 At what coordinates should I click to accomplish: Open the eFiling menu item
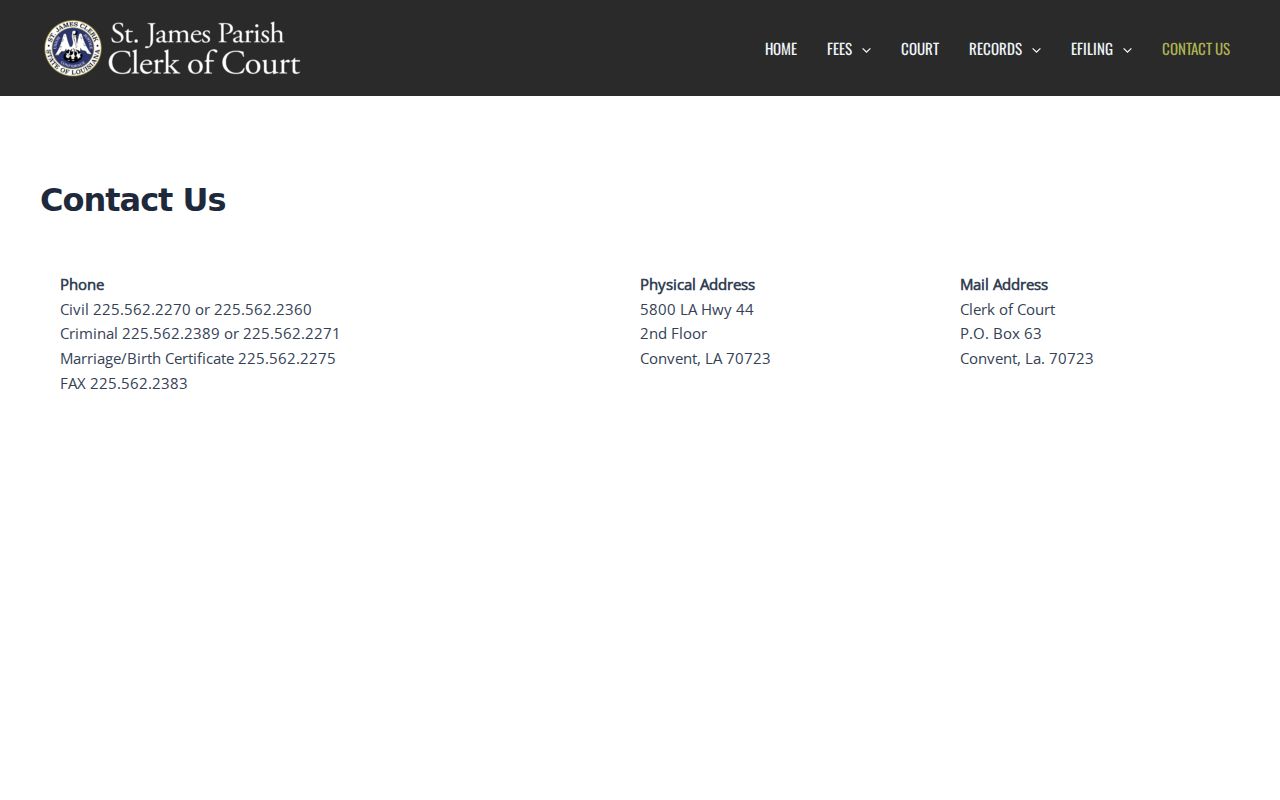(1092, 49)
